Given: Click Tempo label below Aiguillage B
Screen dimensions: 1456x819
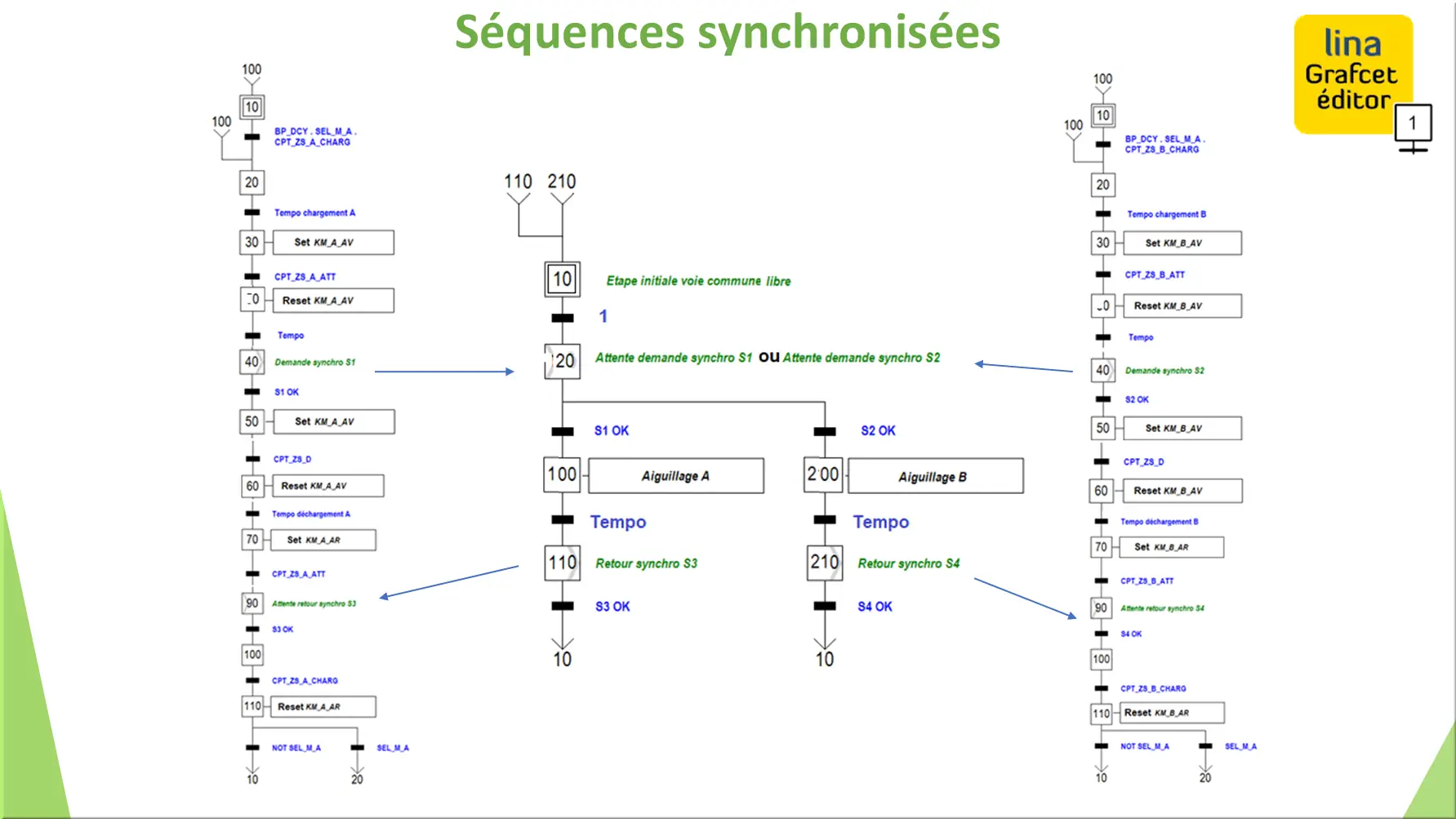Looking at the screenshot, I should [881, 522].
